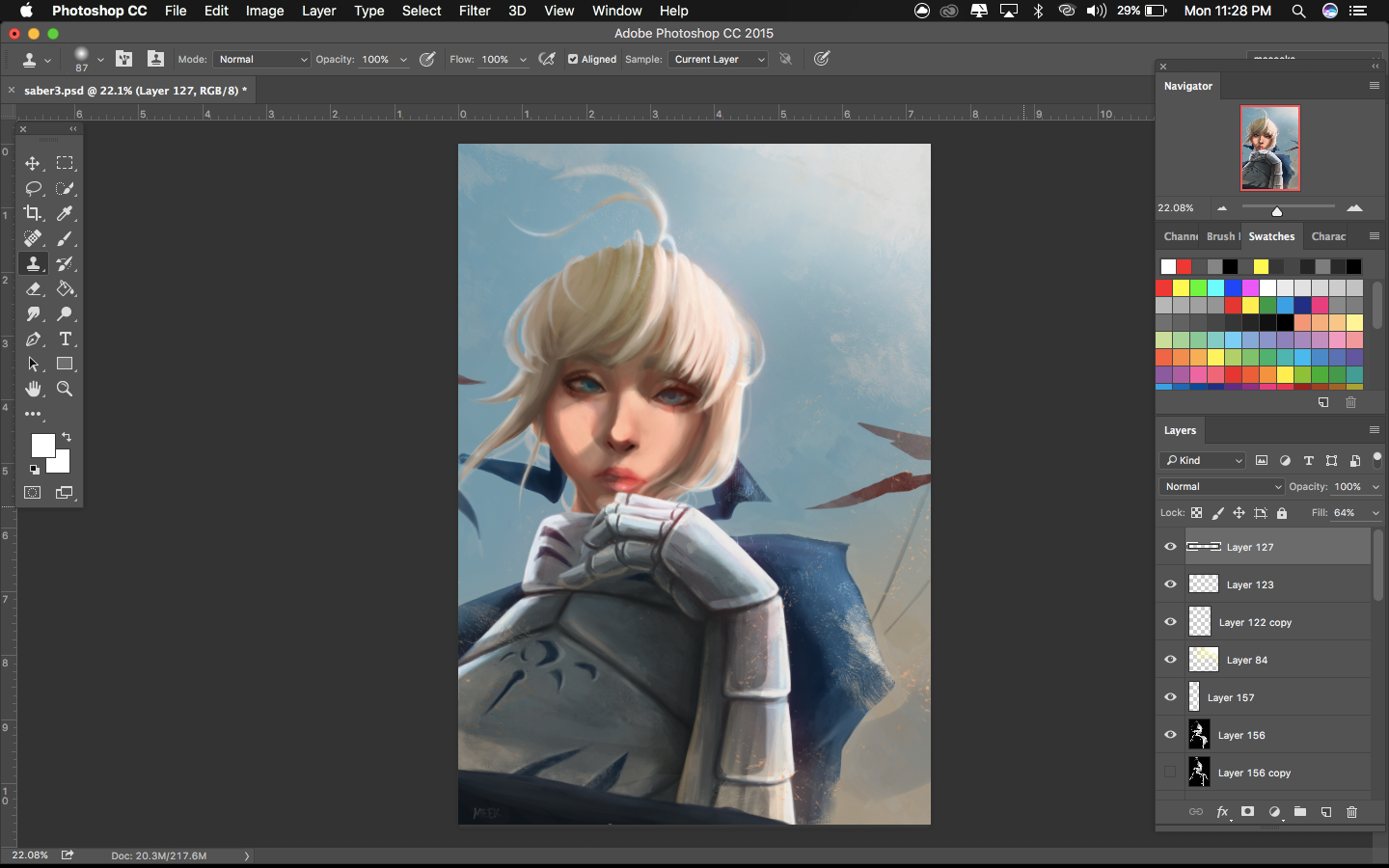Hide Layer 84 visibility eye
The height and width of the screenshot is (868, 1389).
1170,660
